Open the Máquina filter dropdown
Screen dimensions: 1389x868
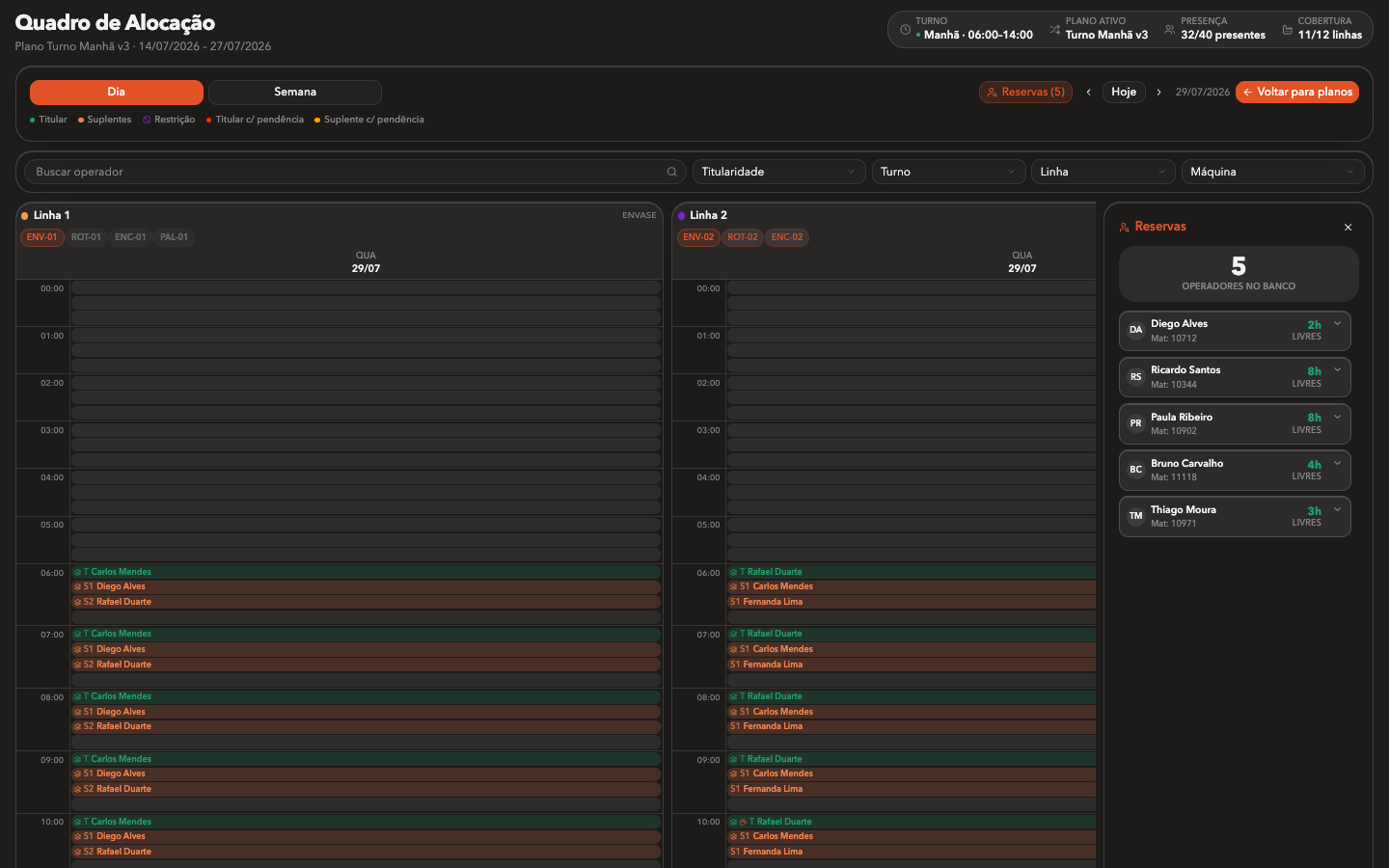[x=1273, y=172]
